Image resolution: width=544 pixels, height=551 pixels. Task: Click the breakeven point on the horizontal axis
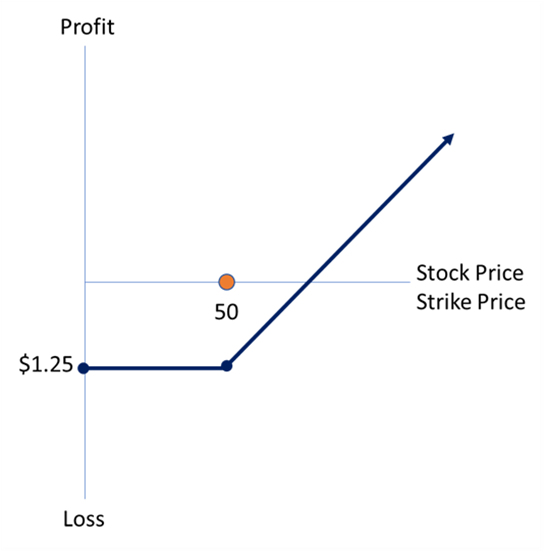click(309, 282)
